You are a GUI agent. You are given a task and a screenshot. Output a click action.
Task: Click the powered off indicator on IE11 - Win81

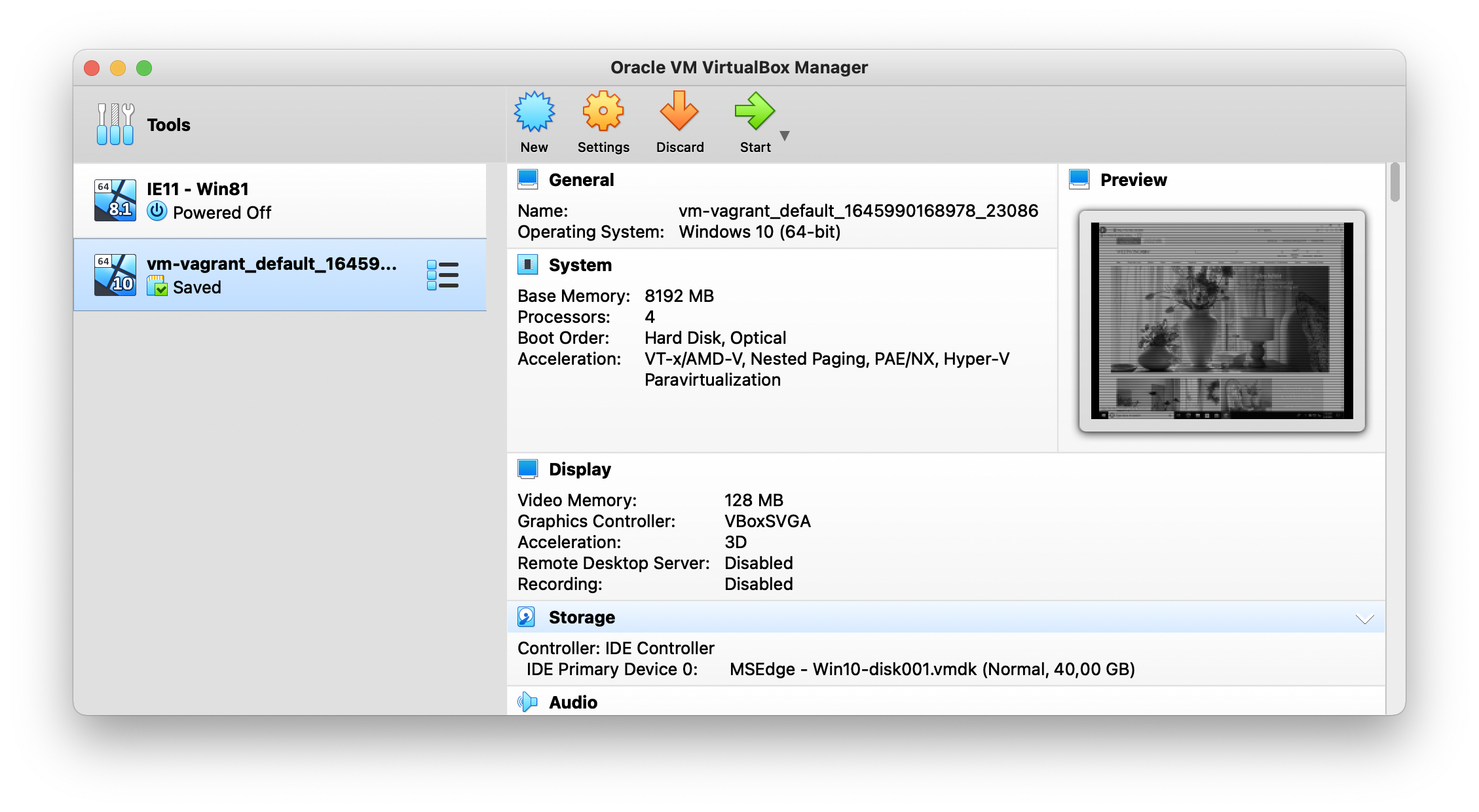[158, 212]
